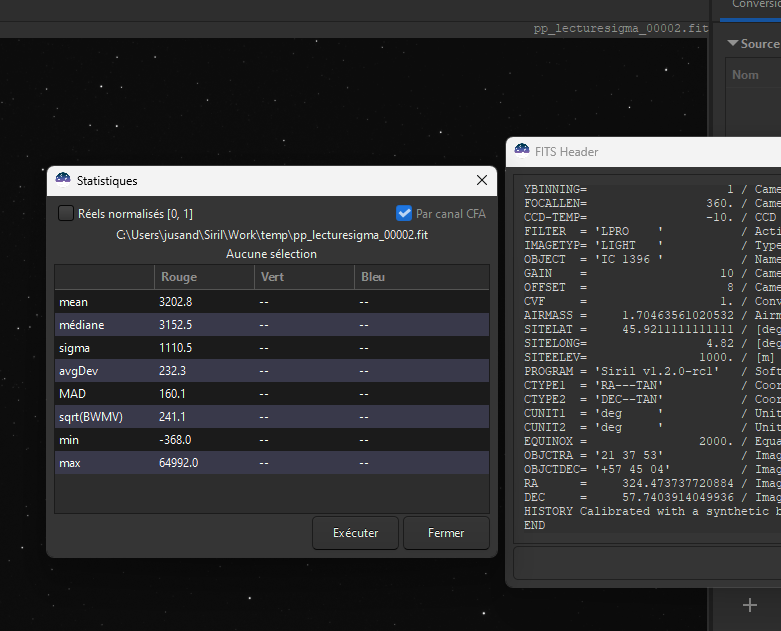Click the mean row label
781x631 pixels.
point(73,302)
